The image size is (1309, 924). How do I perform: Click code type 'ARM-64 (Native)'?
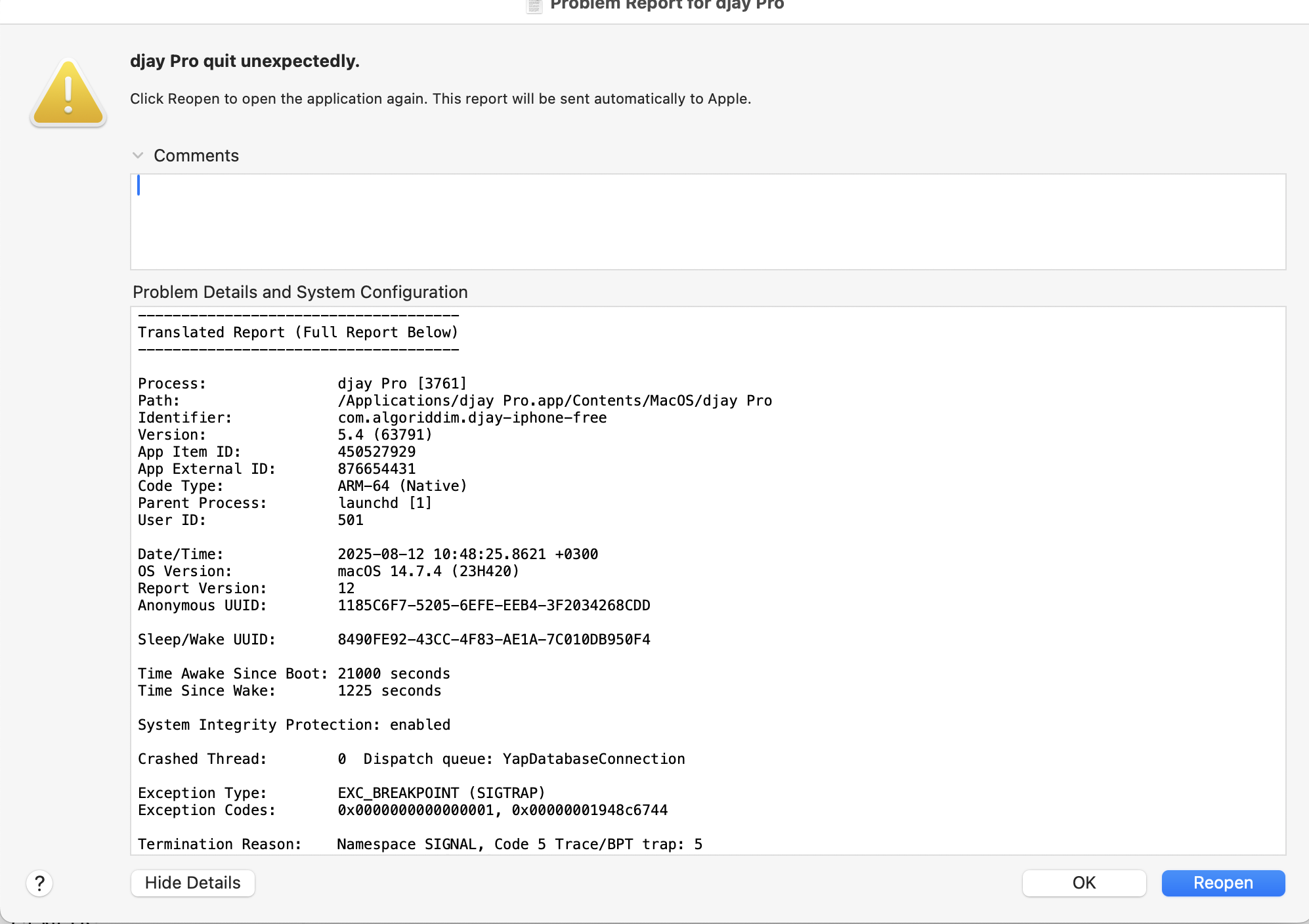click(x=402, y=486)
